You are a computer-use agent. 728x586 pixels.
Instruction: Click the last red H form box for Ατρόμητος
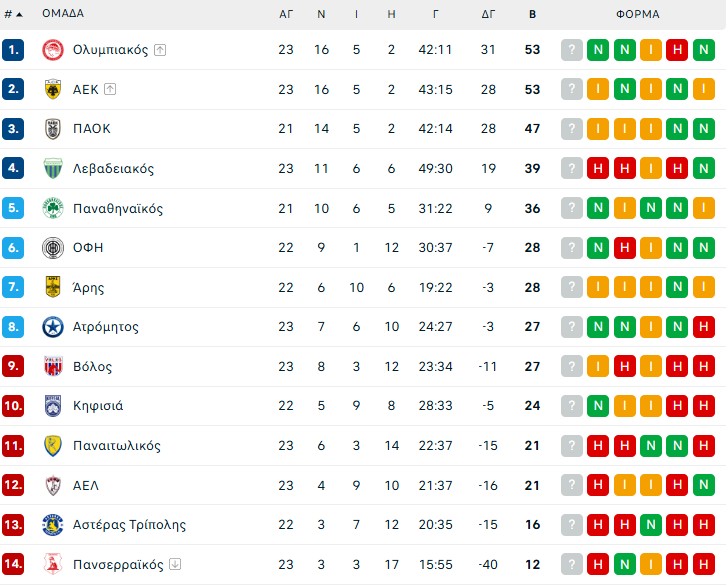[x=702, y=327]
